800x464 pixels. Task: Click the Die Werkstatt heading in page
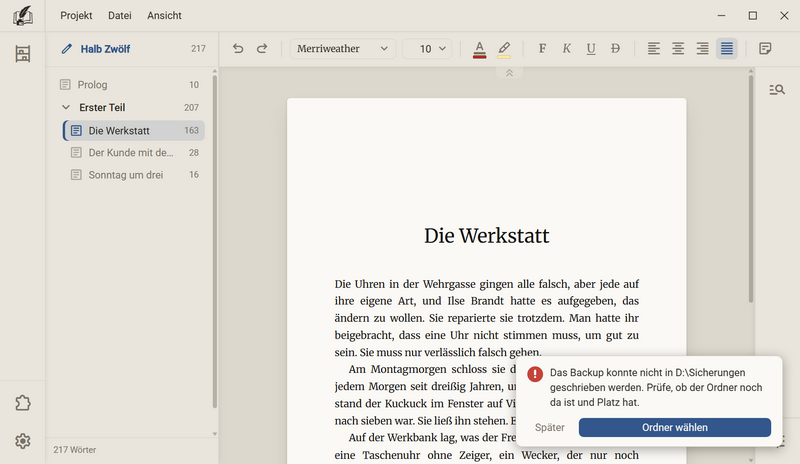click(486, 236)
